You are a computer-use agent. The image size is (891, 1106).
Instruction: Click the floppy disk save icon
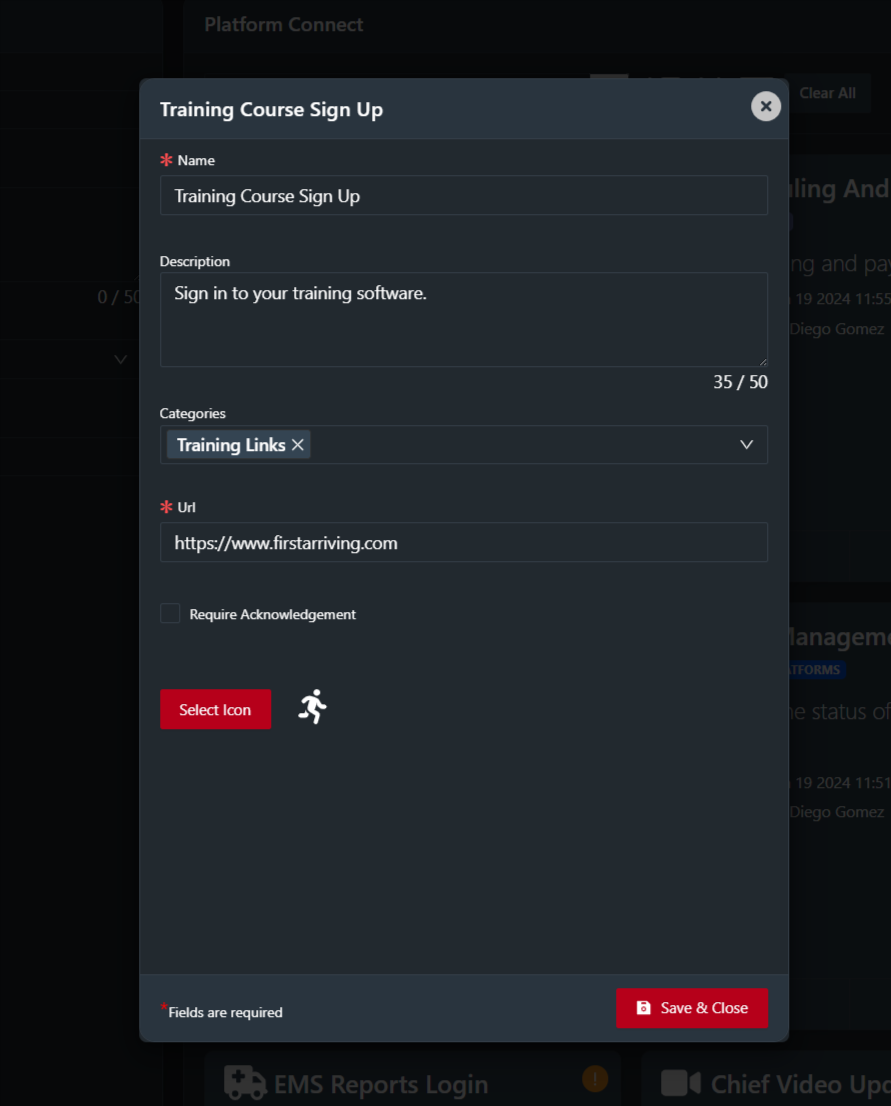[643, 1008]
